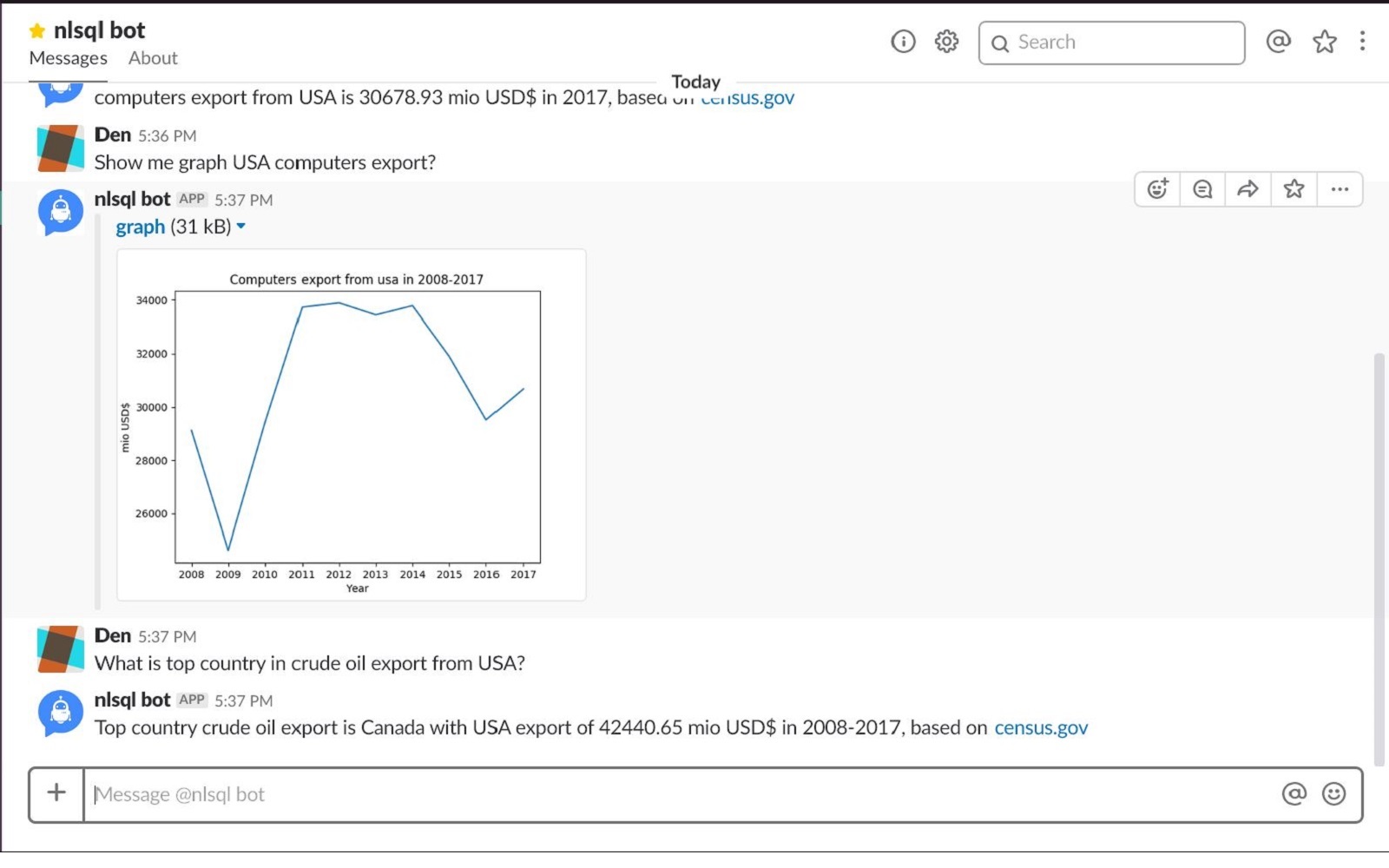Open more options kebab menu in header
The height and width of the screenshot is (868, 1389).
click(1362, 42)
